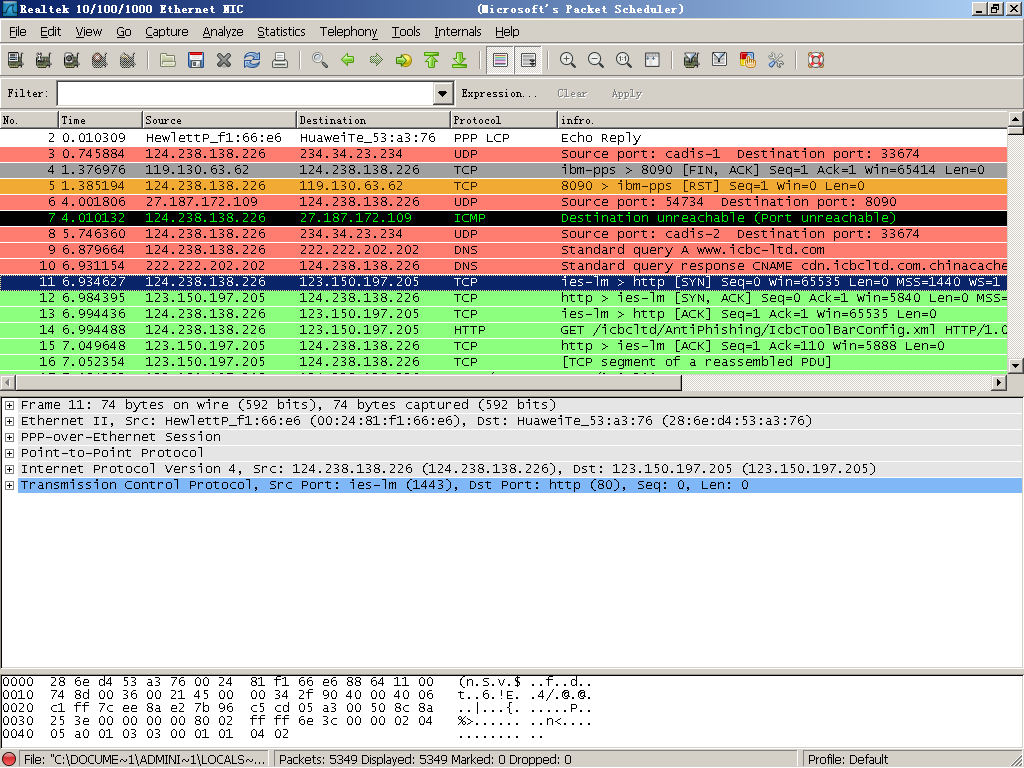Reset zoom to normal size
Screen dimensions: 1024x768
point(624,60)
